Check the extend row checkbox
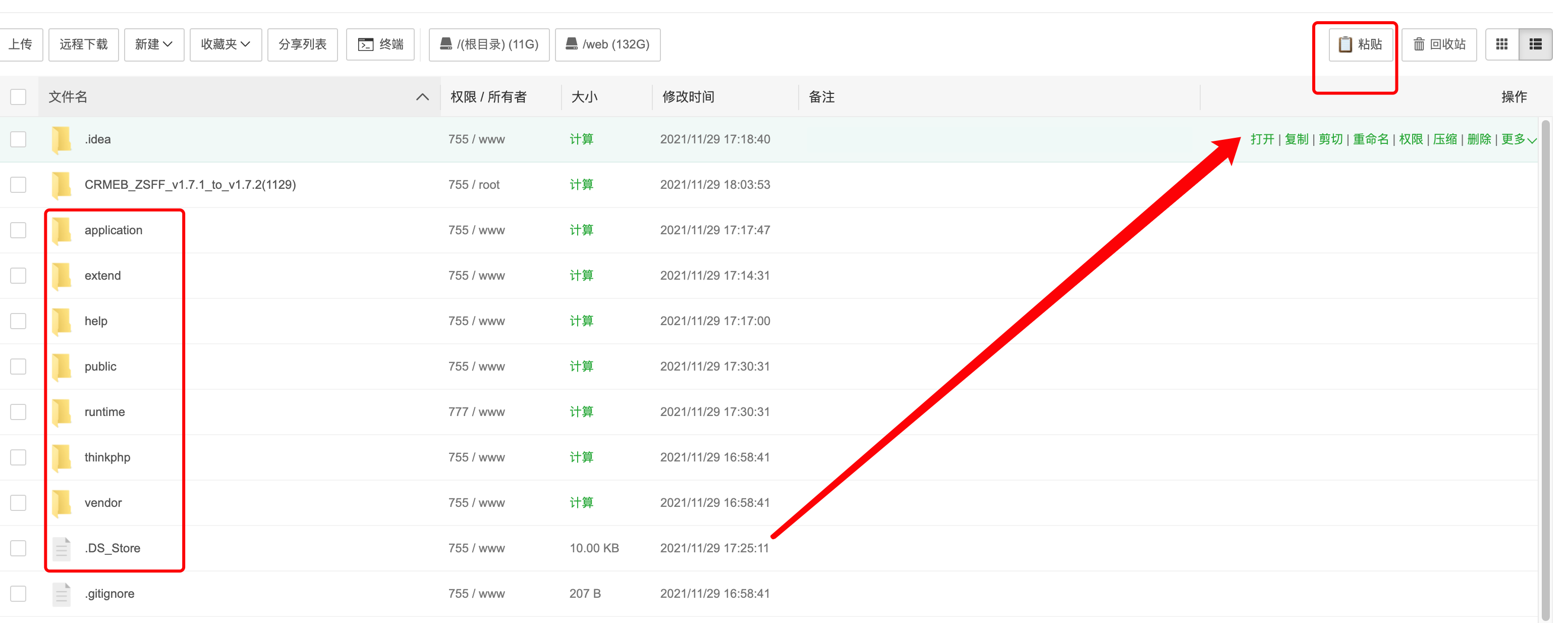1568x623 pixels. 18,275
